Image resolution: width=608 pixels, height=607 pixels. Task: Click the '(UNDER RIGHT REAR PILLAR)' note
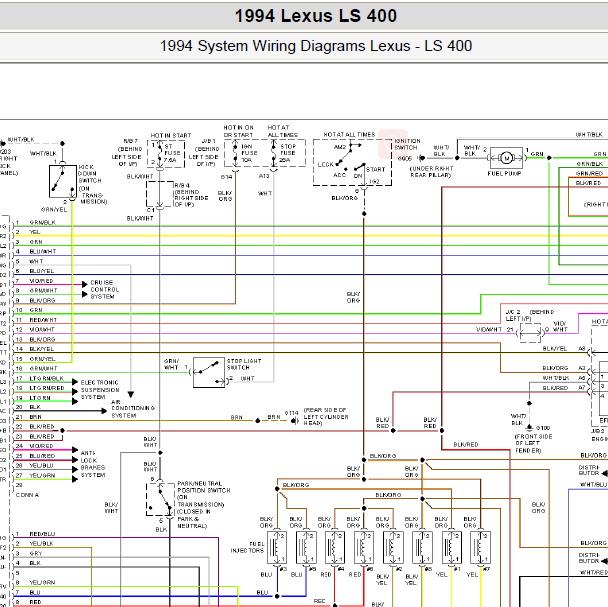pyautogui.click(x=431, y=172)
